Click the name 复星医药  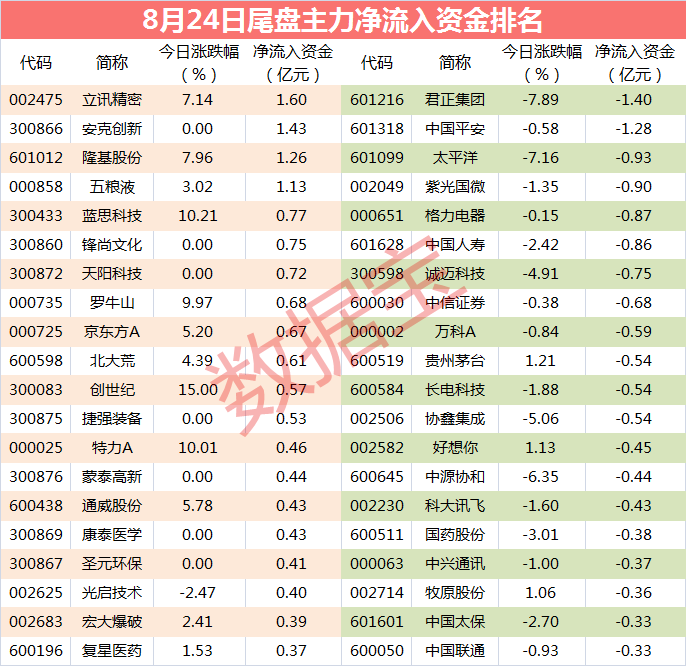112,651
